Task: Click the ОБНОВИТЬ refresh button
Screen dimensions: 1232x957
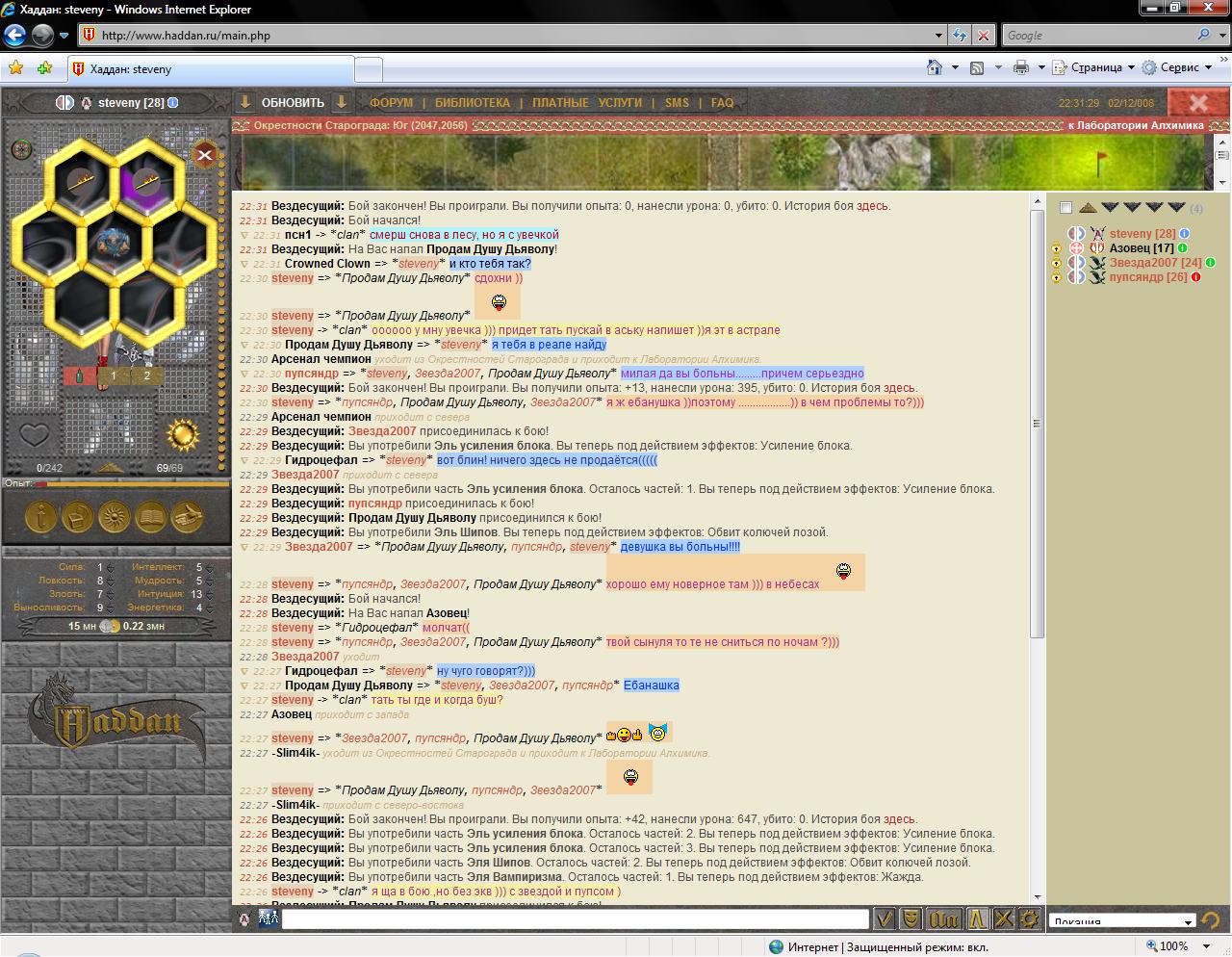Action: (x=293, y=102)
